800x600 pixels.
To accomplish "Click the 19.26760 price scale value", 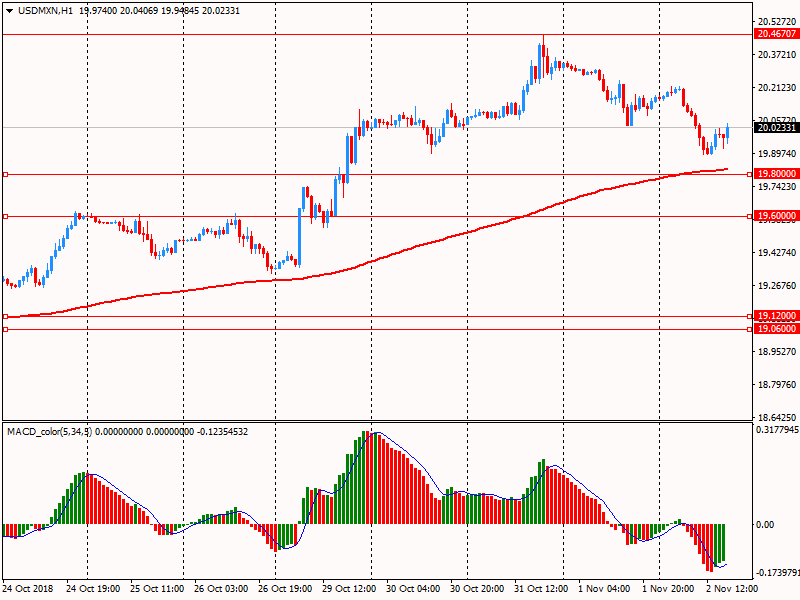I will pos(777,286).
